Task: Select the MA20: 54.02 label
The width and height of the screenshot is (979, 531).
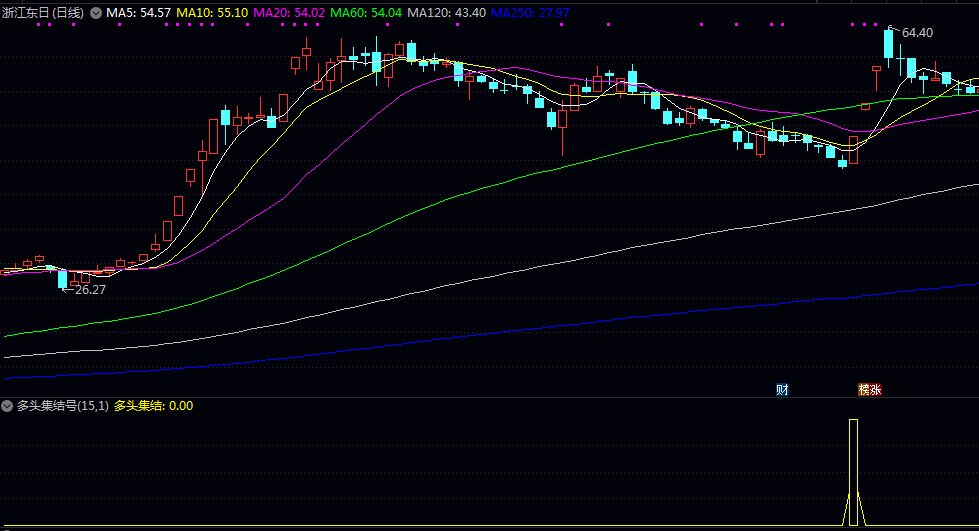Action: 289,12
